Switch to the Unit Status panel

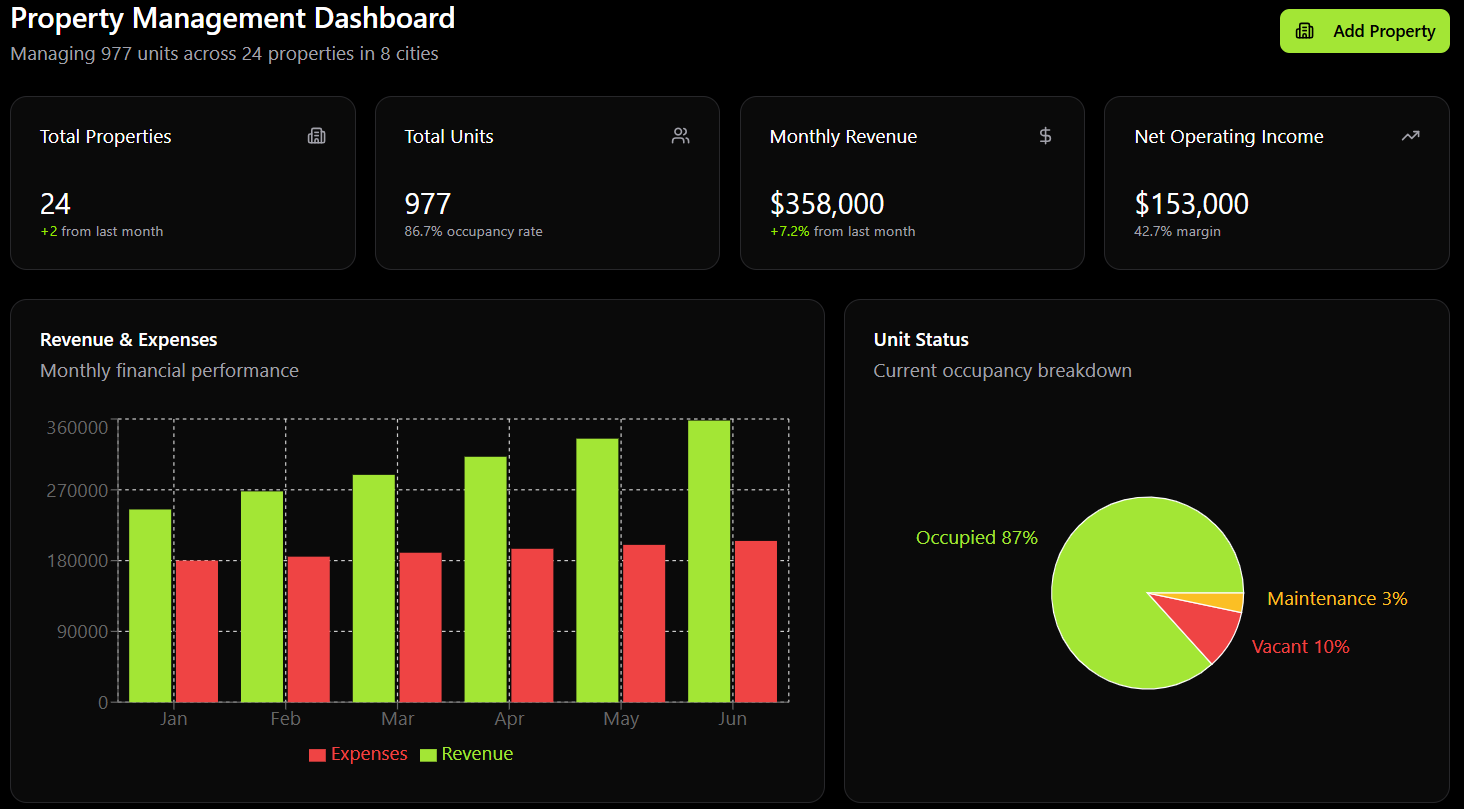[921, 339]
